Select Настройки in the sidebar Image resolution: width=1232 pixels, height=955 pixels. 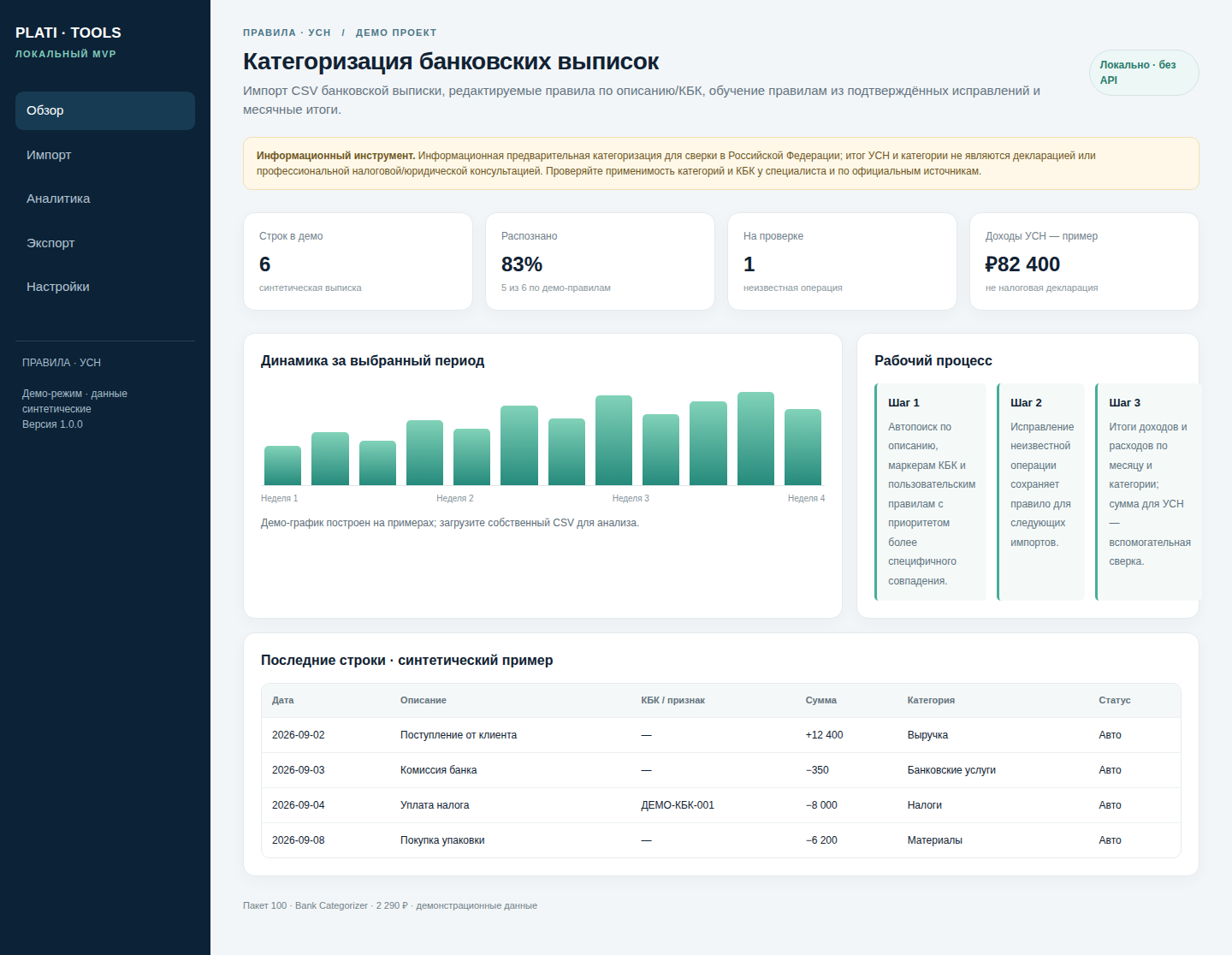coord(105,287)
